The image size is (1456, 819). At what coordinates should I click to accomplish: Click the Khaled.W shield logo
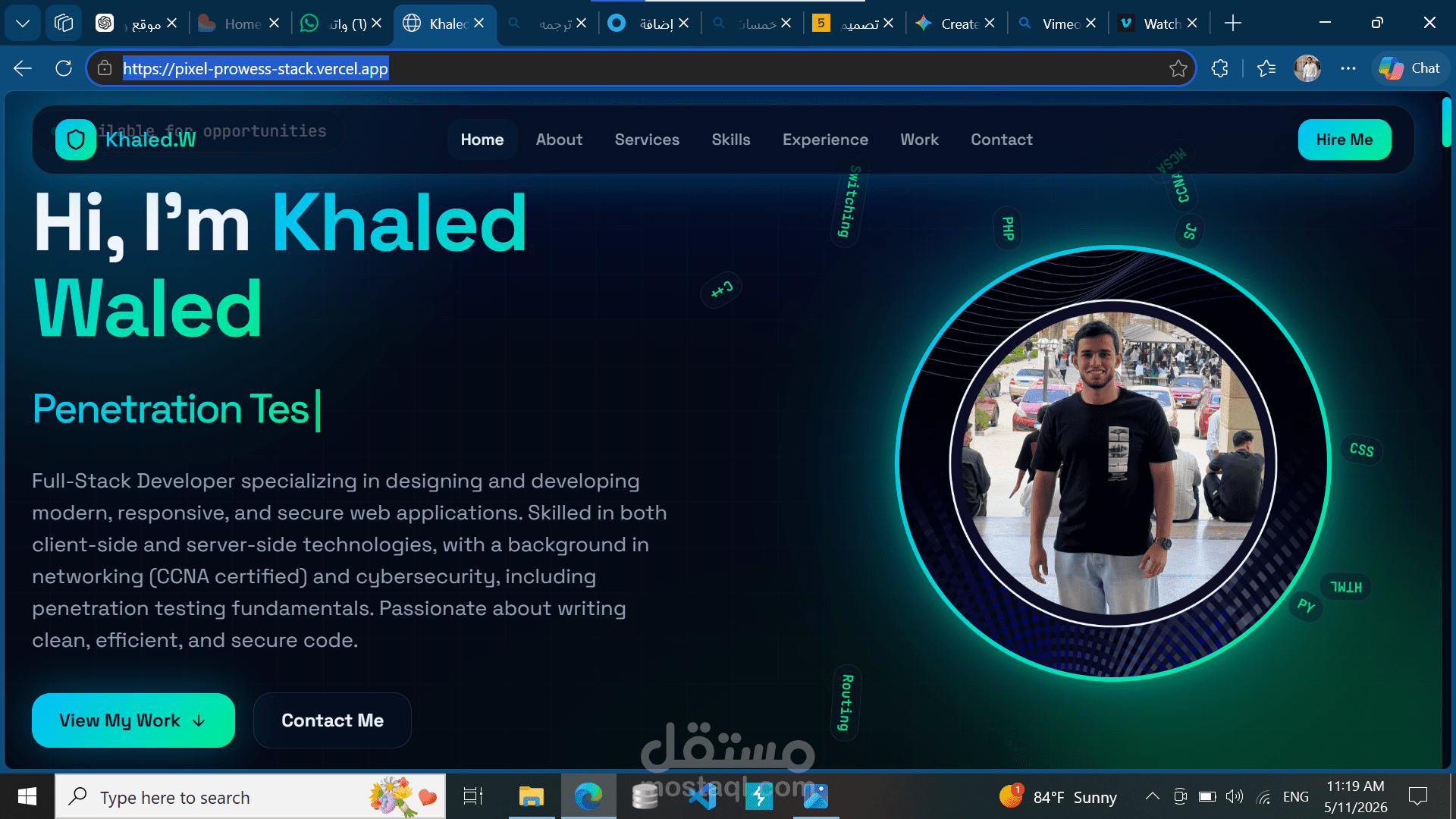pyautogui.click(x=76, y=140)
